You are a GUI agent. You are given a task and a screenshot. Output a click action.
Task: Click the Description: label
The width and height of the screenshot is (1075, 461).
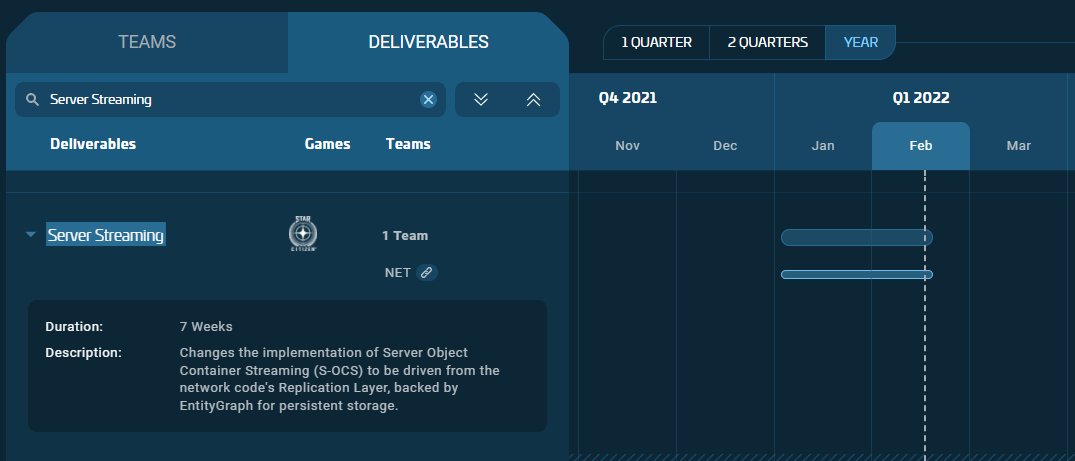[83, 353]
